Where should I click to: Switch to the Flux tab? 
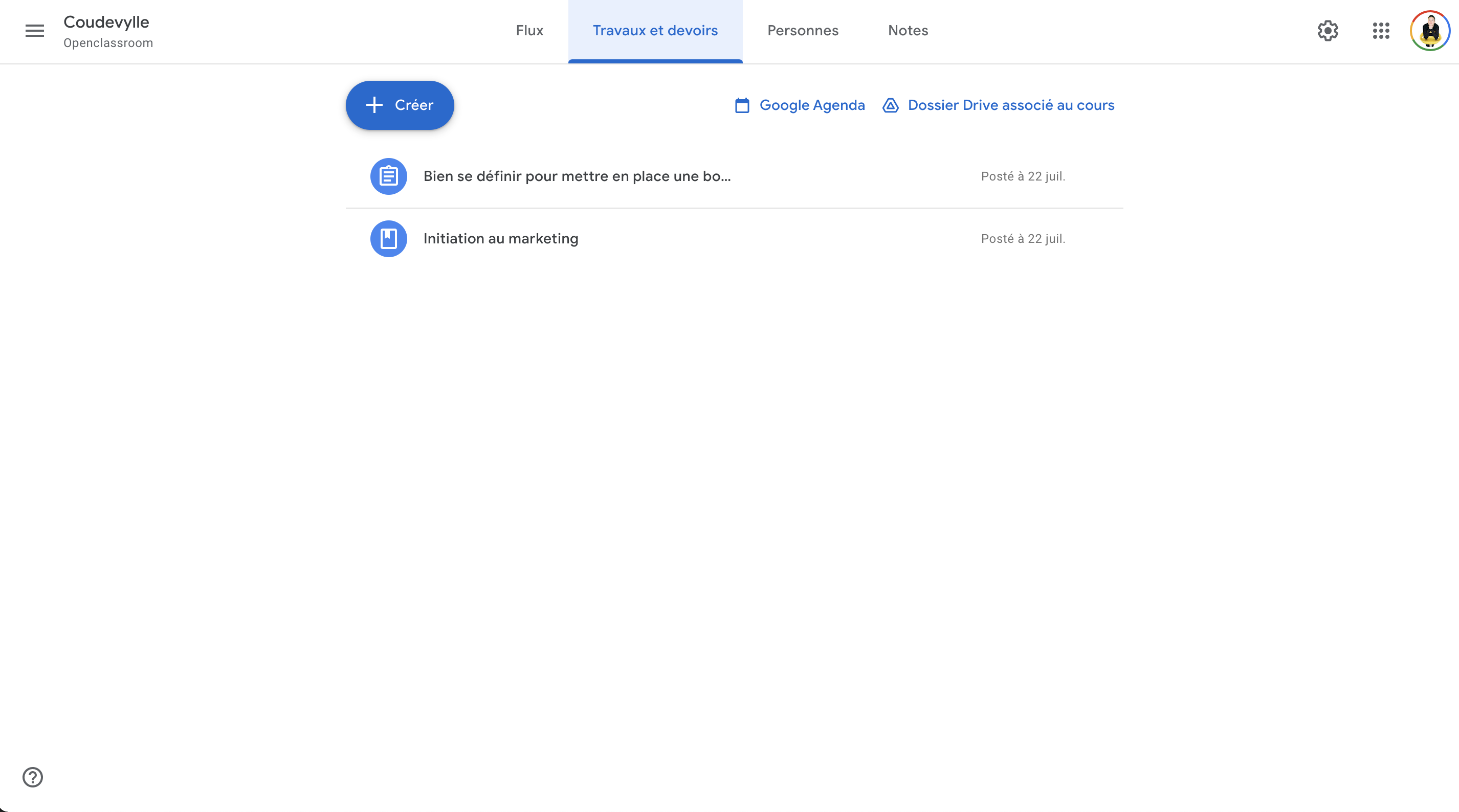pos(529,31)
